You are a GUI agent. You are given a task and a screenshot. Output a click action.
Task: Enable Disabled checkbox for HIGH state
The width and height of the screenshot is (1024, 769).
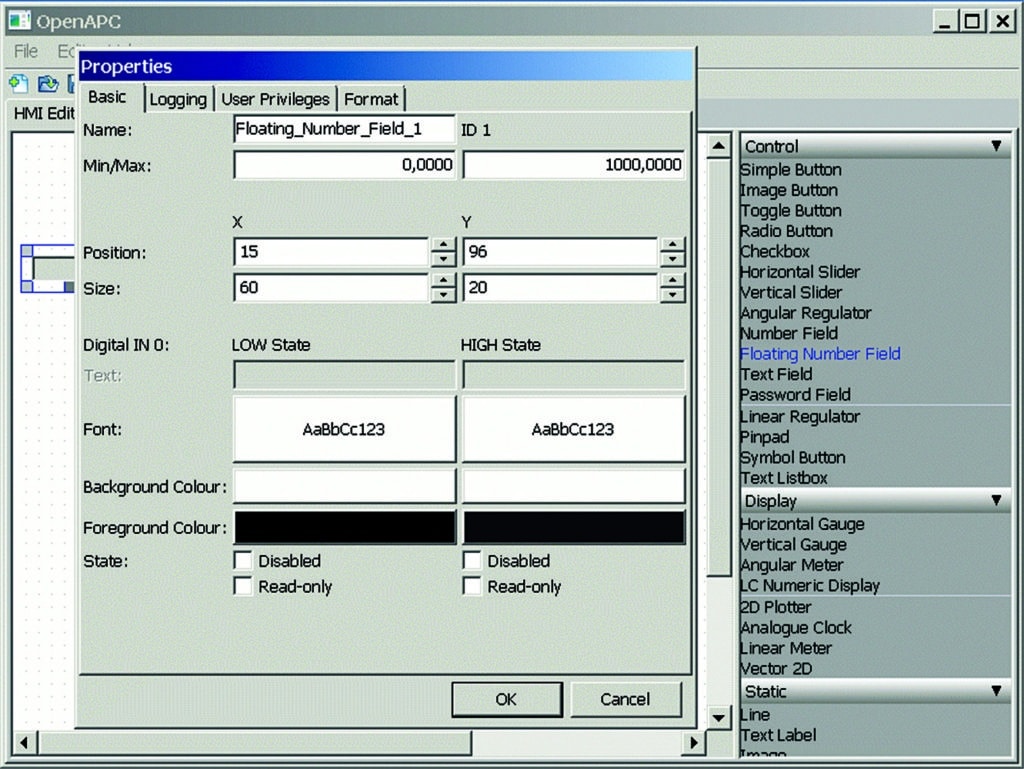click(x=471, y=560)
